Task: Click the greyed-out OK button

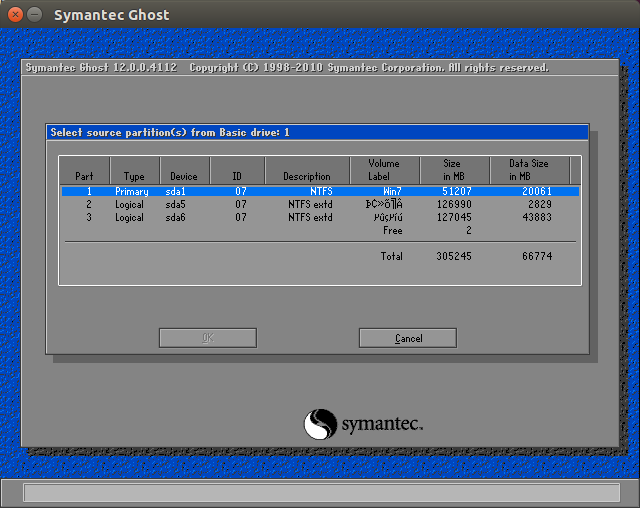Action: click(208, 338)
